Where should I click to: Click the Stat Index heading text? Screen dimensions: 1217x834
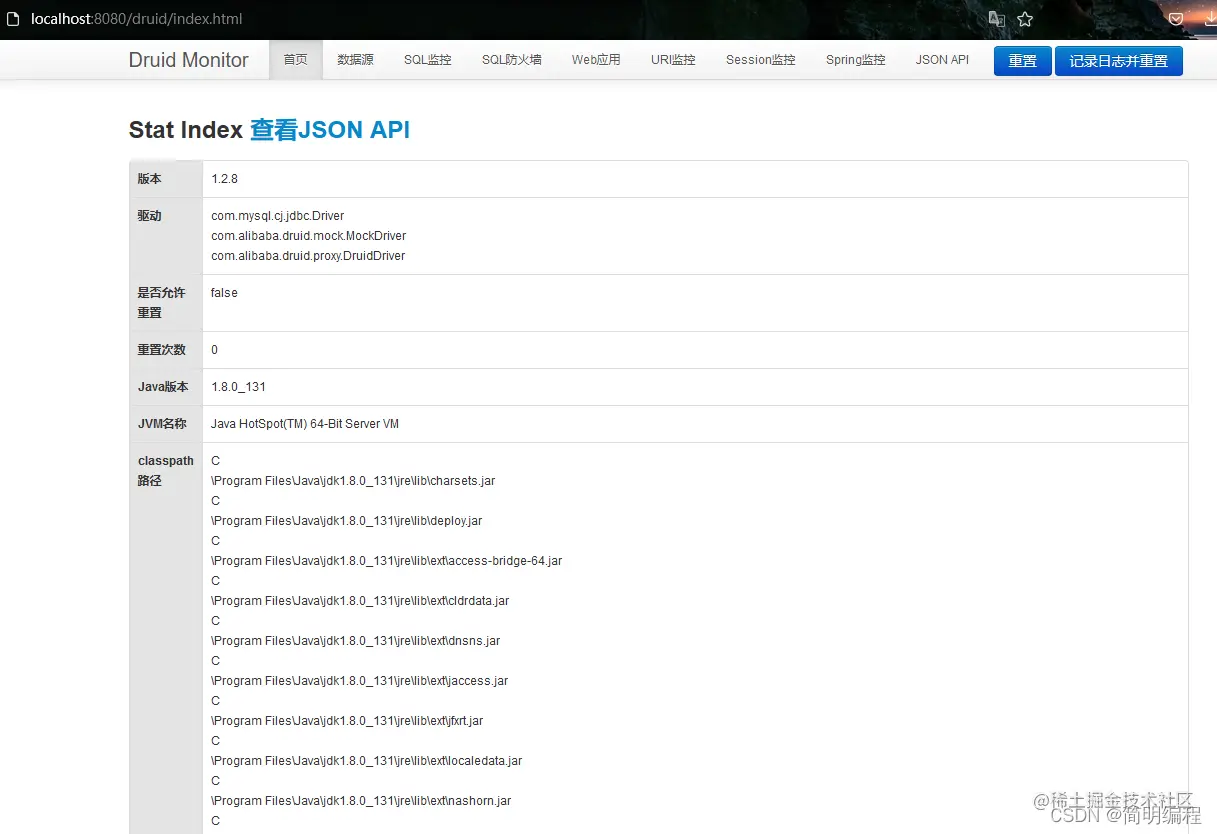point(186,130)
